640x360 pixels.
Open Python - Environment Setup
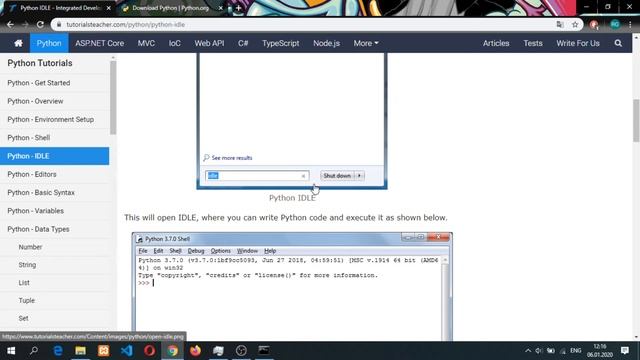(55, 120)
